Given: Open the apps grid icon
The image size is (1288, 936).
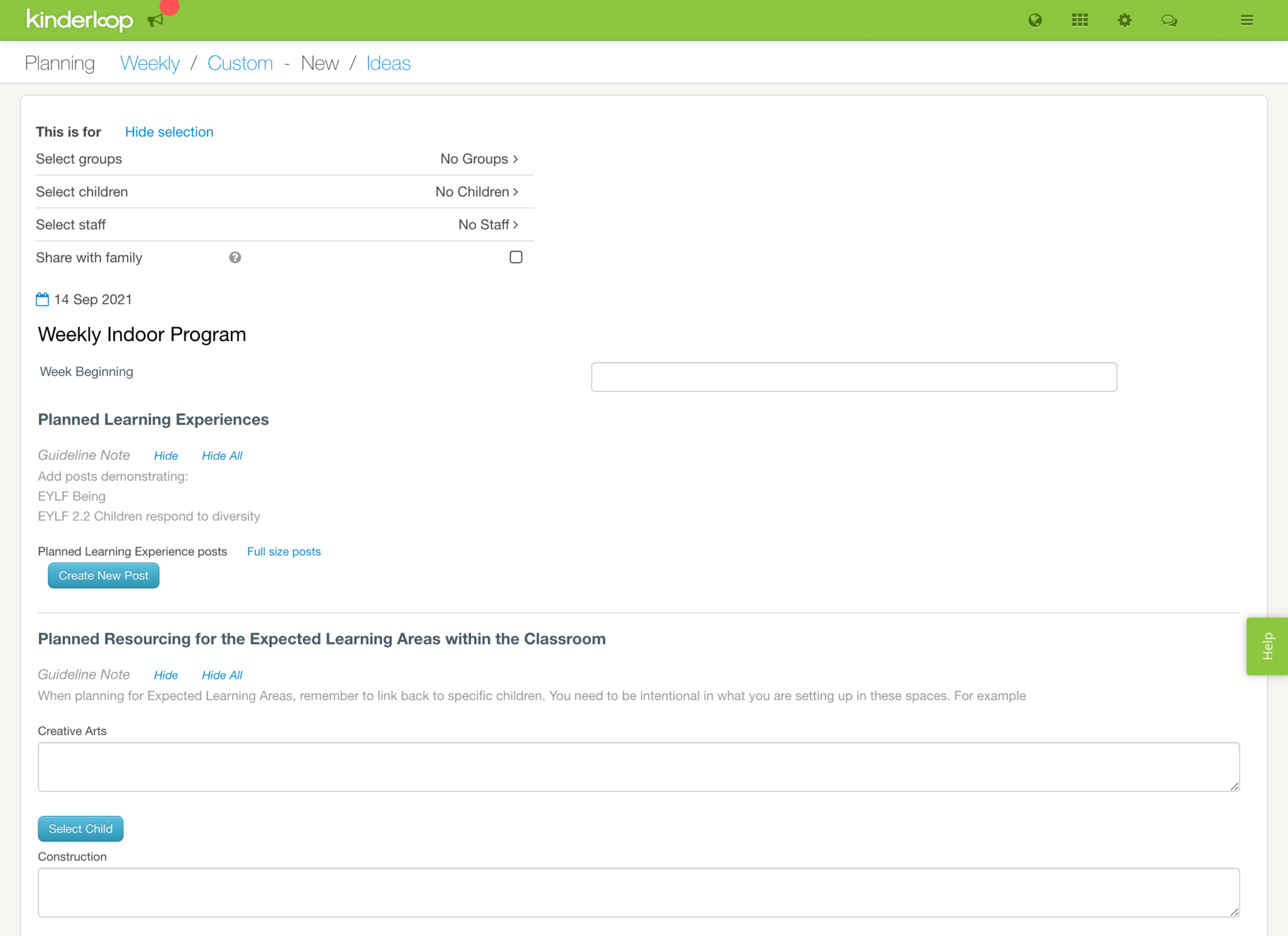Looking at the screenshot, I should (x=1079, y=20).
